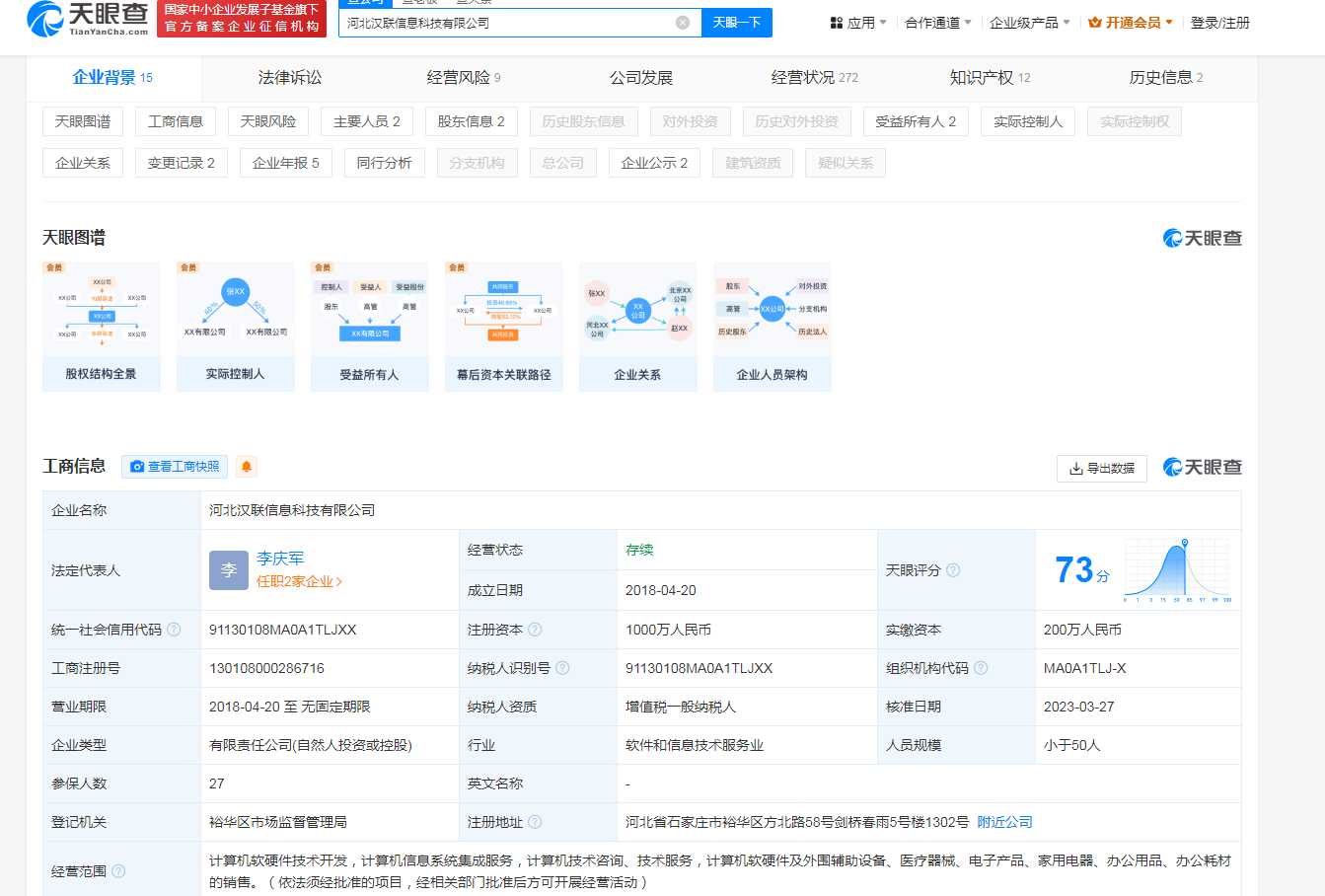Click the 导出数据 button
The width and height of the screenshot is (1325, 896).
[1102, 468]
